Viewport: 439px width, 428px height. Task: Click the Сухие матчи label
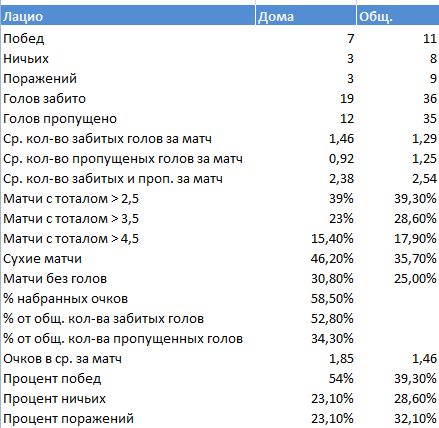[42, 259]
